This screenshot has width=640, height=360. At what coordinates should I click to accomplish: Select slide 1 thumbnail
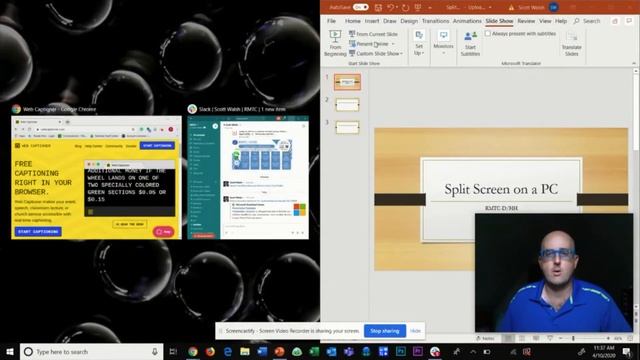pyautogui.click(x=347, y=82)
